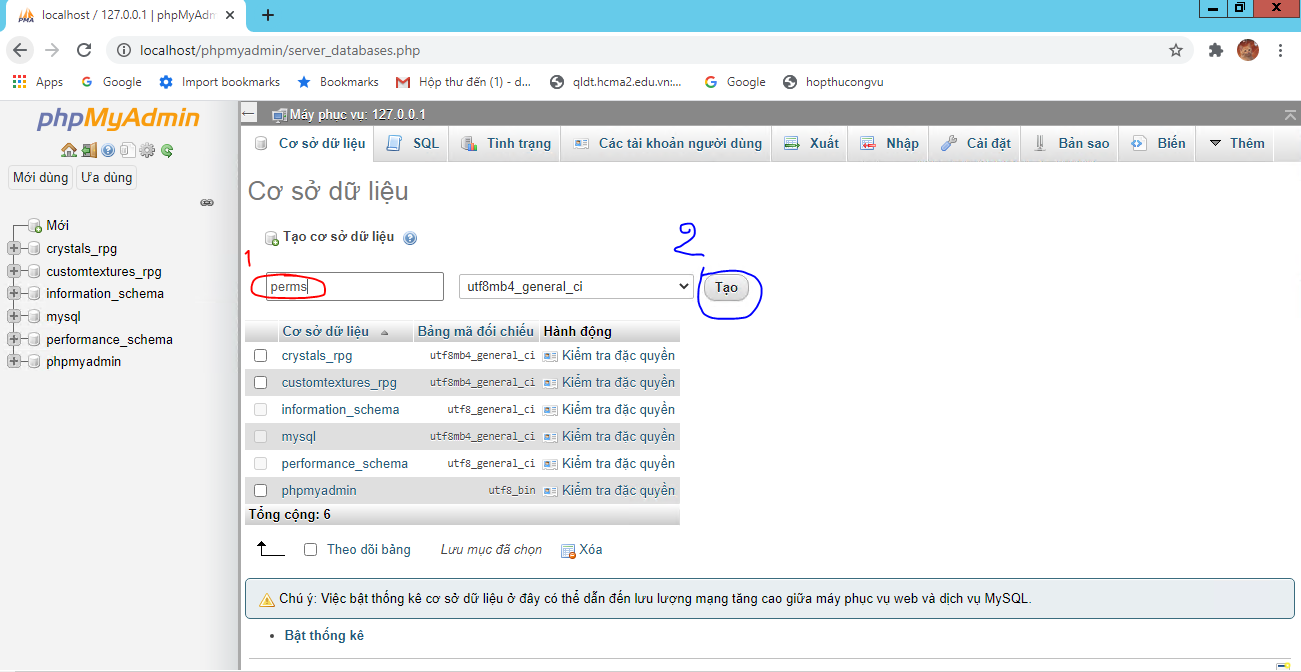
Task: Open Các tài khoản người dùng tab
Action: [x=667, y=143]
